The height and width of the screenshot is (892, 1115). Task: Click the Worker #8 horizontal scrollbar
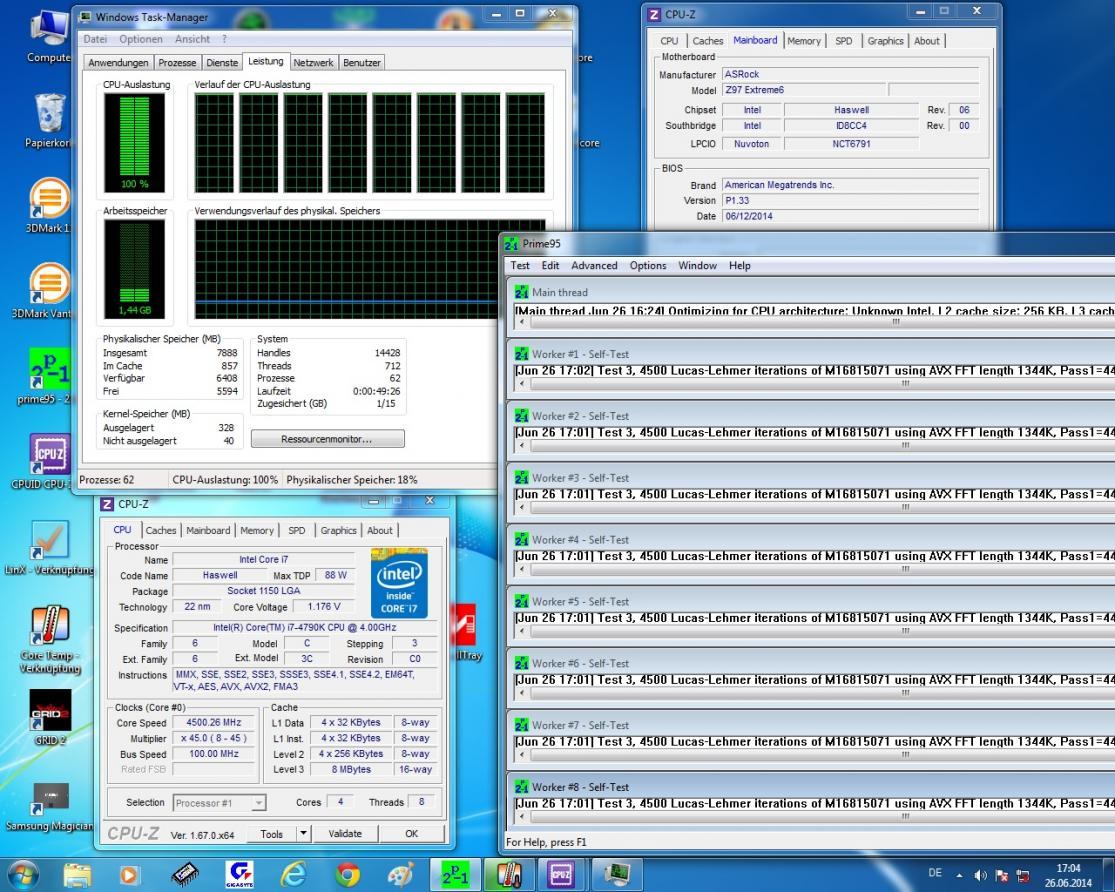click(815, 817)
